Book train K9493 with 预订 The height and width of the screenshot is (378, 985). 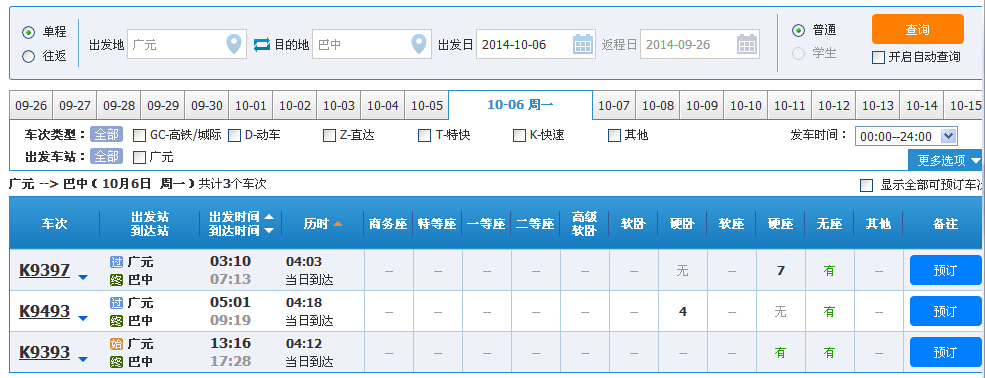[x=945, y=311]
